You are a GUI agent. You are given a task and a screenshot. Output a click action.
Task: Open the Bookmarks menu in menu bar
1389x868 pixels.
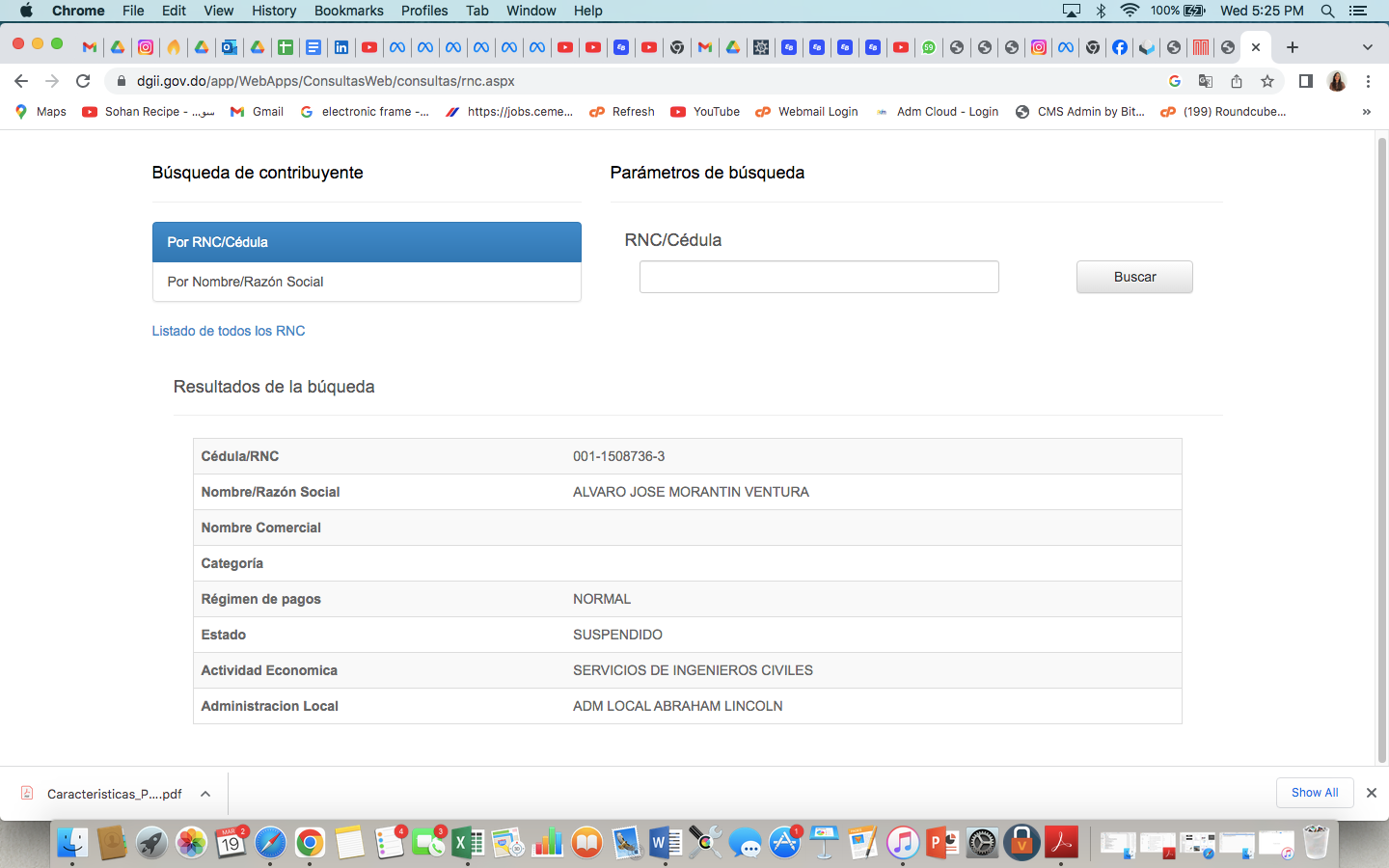pos(348,11)
